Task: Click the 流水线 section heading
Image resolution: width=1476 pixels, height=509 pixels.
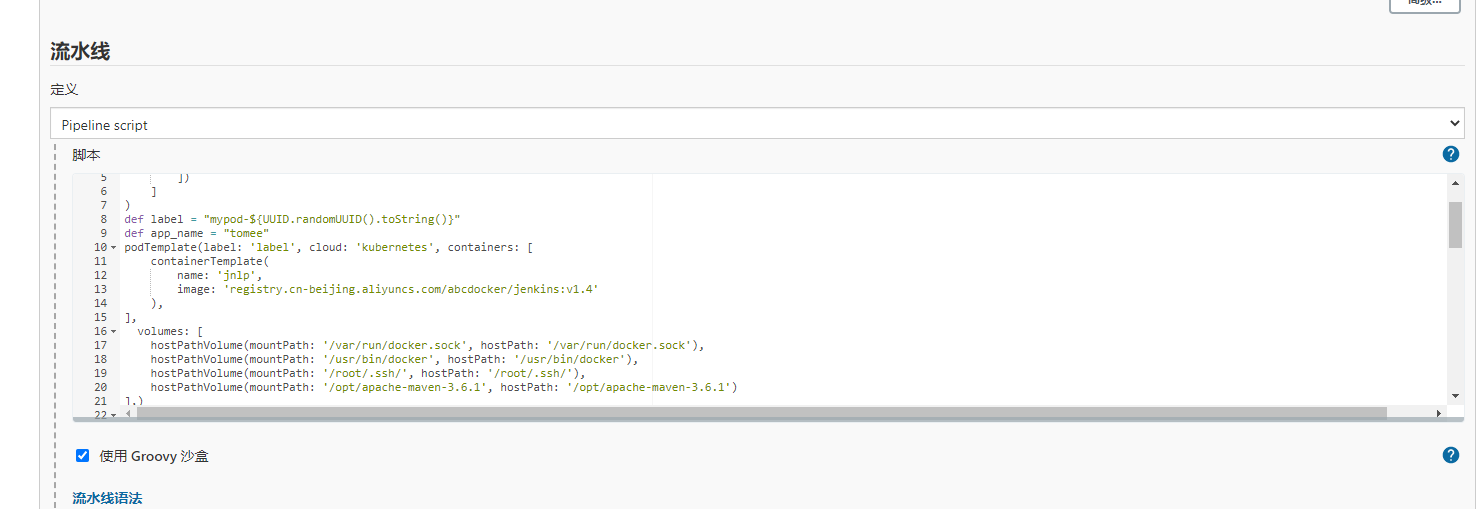Action: tap(80, 52)
